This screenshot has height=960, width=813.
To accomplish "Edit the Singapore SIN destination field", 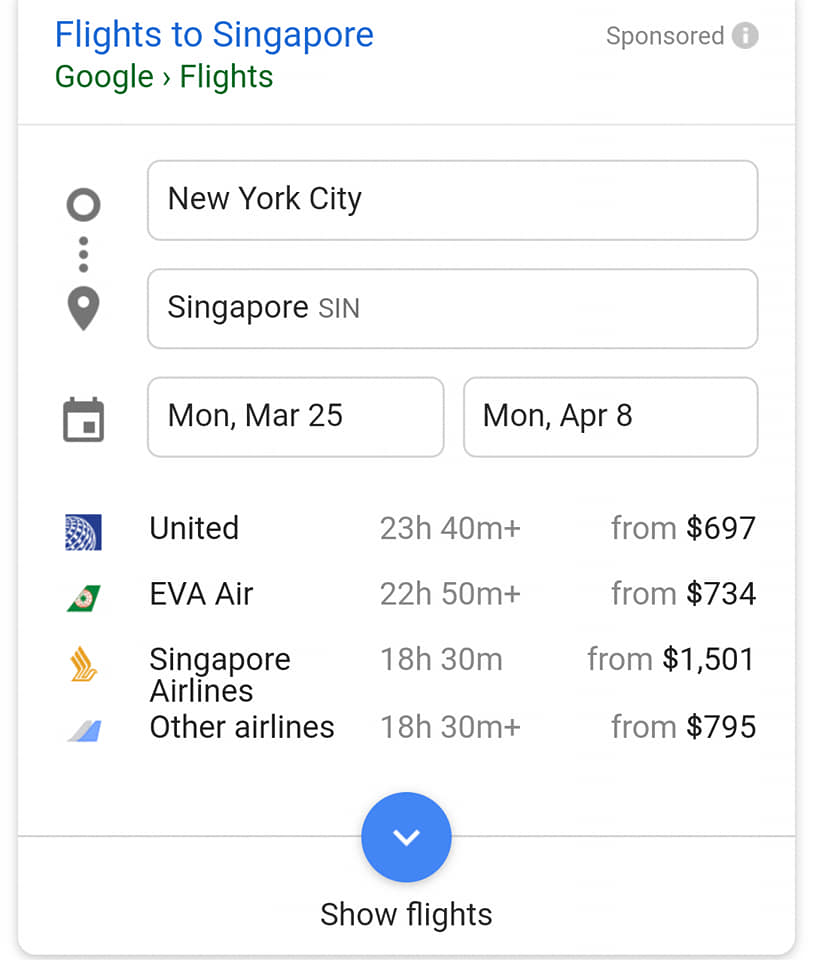I will pos(452,308).
